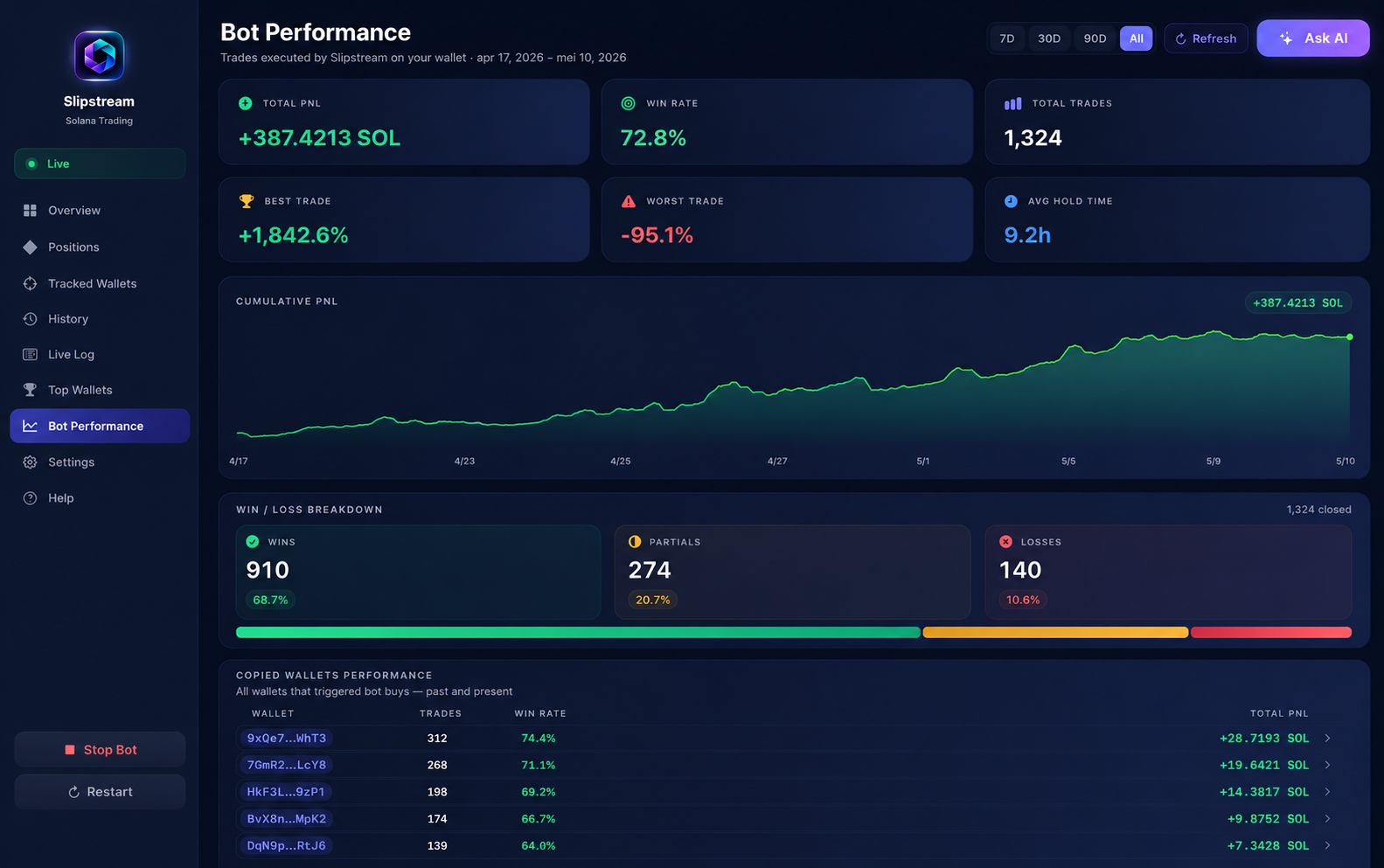Click the Overview grid icon in sidebar
1384x868 pixels.
[x=30, y=211]
